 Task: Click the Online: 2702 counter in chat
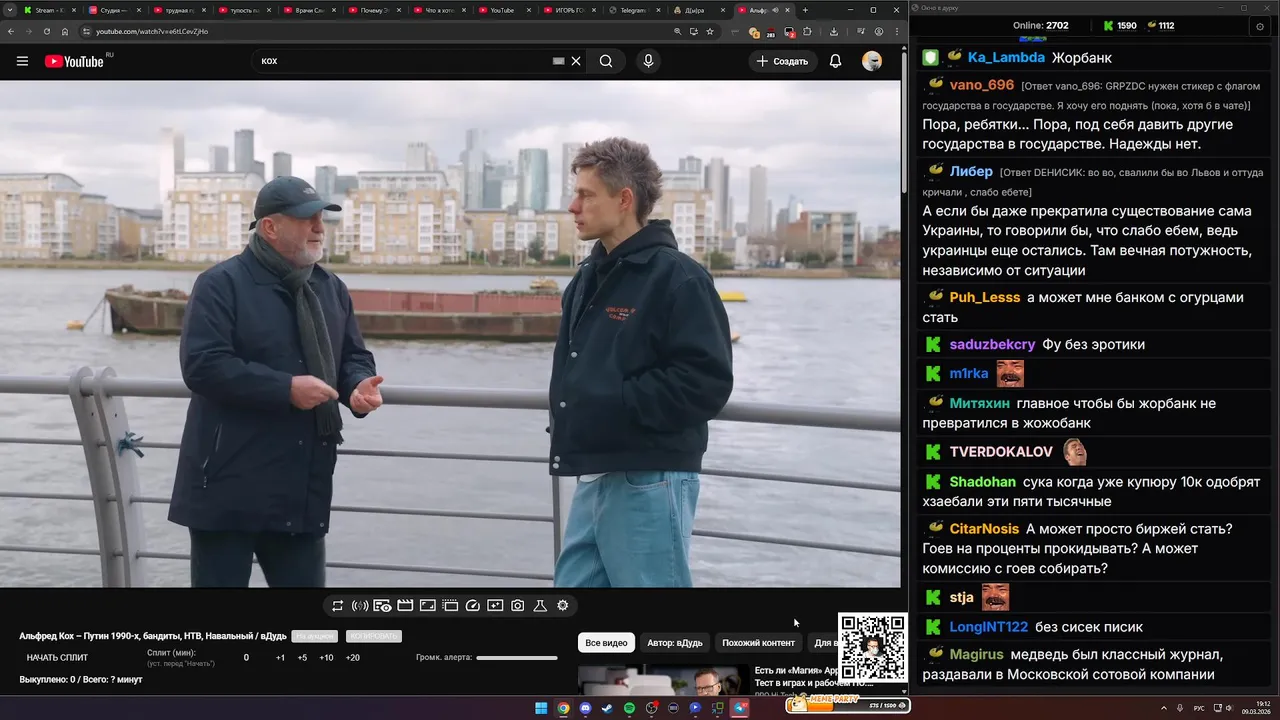click(x=1041, y=26)
